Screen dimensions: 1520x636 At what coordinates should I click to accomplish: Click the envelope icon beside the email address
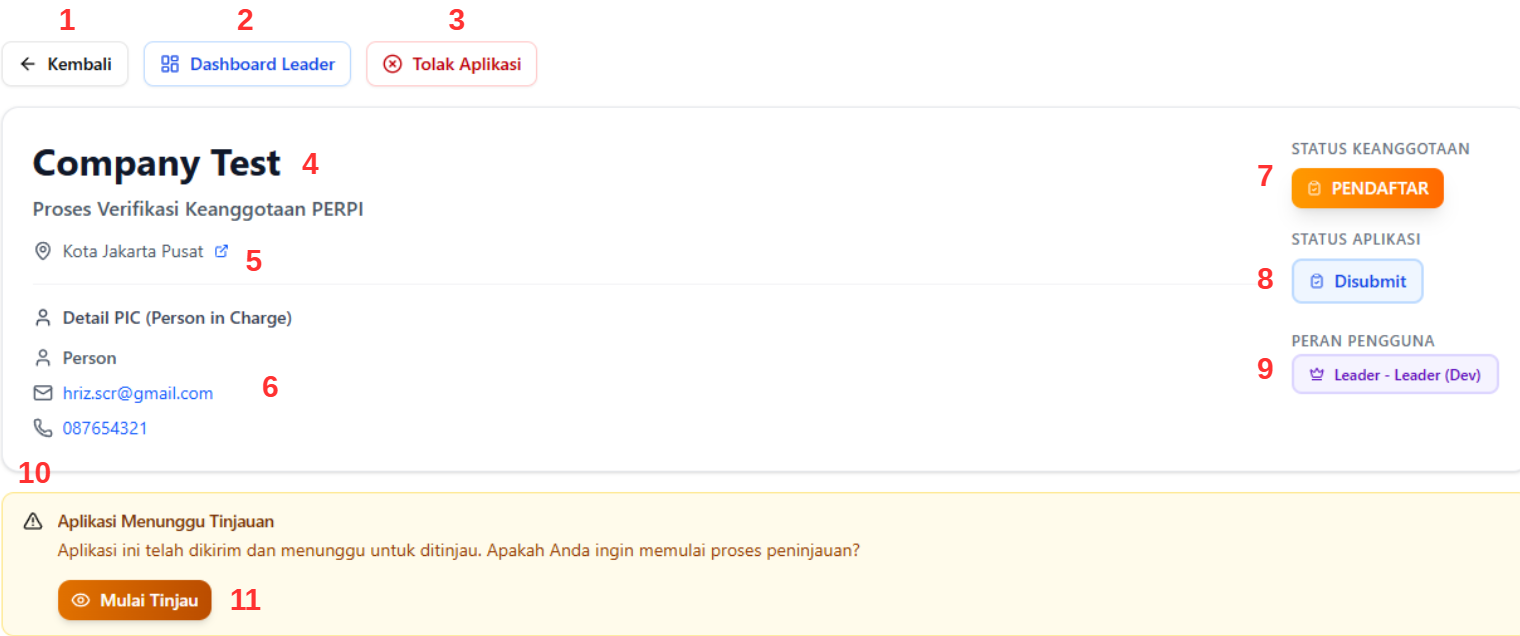pyautogui.click(x=42, y=392)
